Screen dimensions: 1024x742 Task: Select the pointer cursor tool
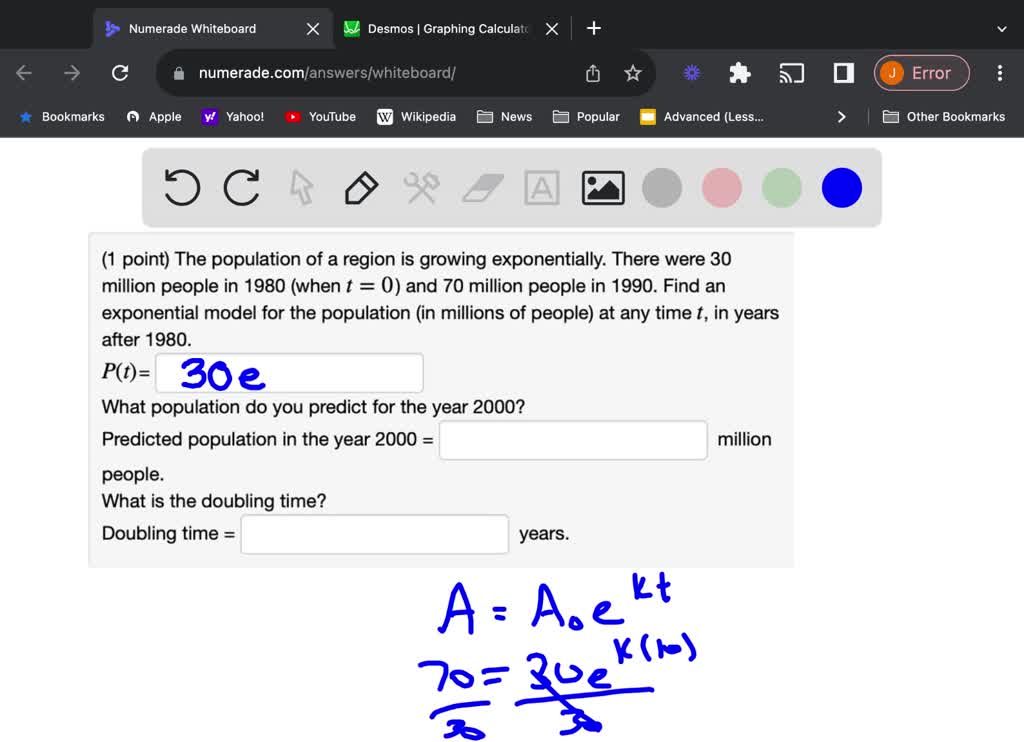[301, 187]
